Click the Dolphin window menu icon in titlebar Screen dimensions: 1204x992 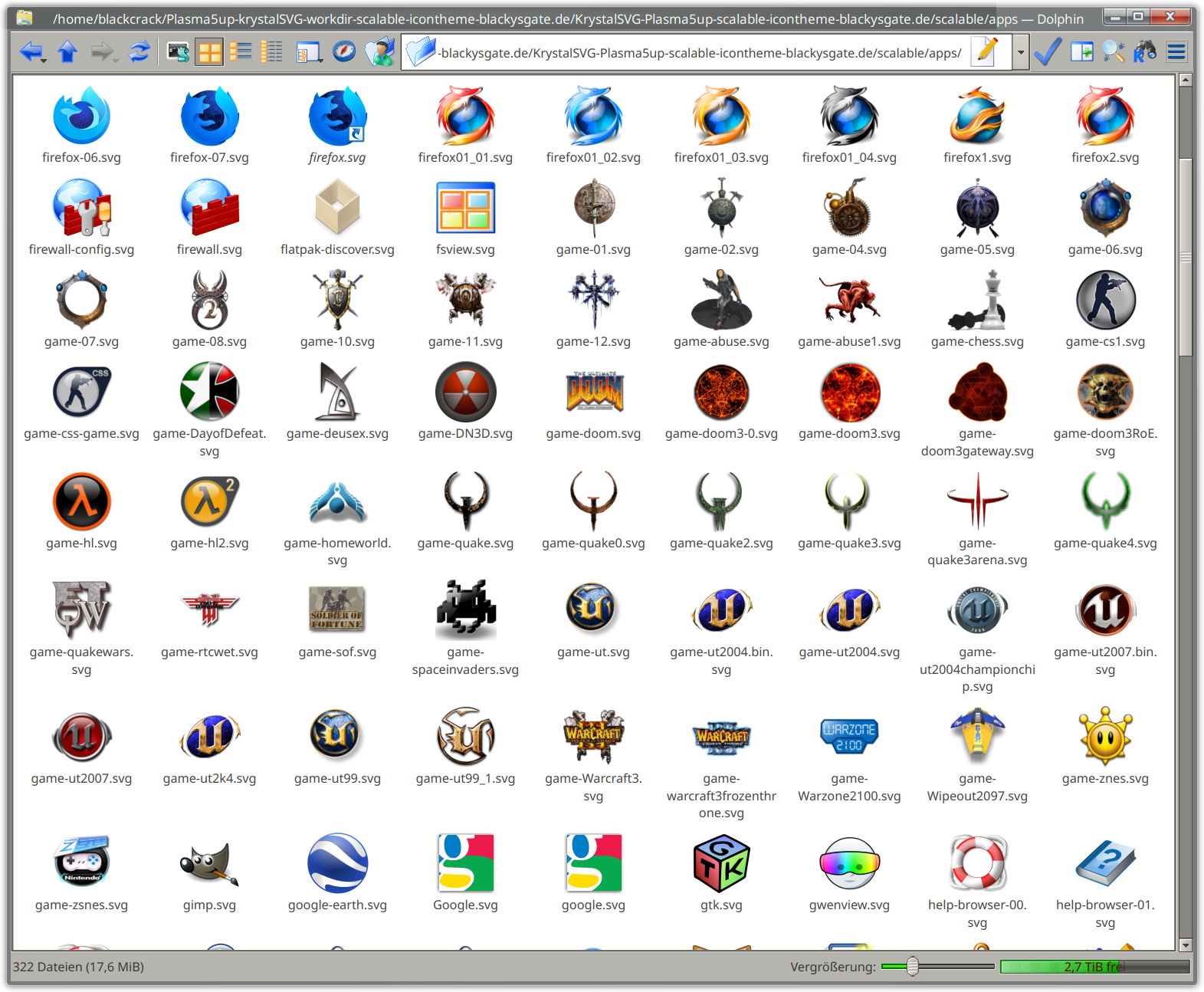point(25,17)
